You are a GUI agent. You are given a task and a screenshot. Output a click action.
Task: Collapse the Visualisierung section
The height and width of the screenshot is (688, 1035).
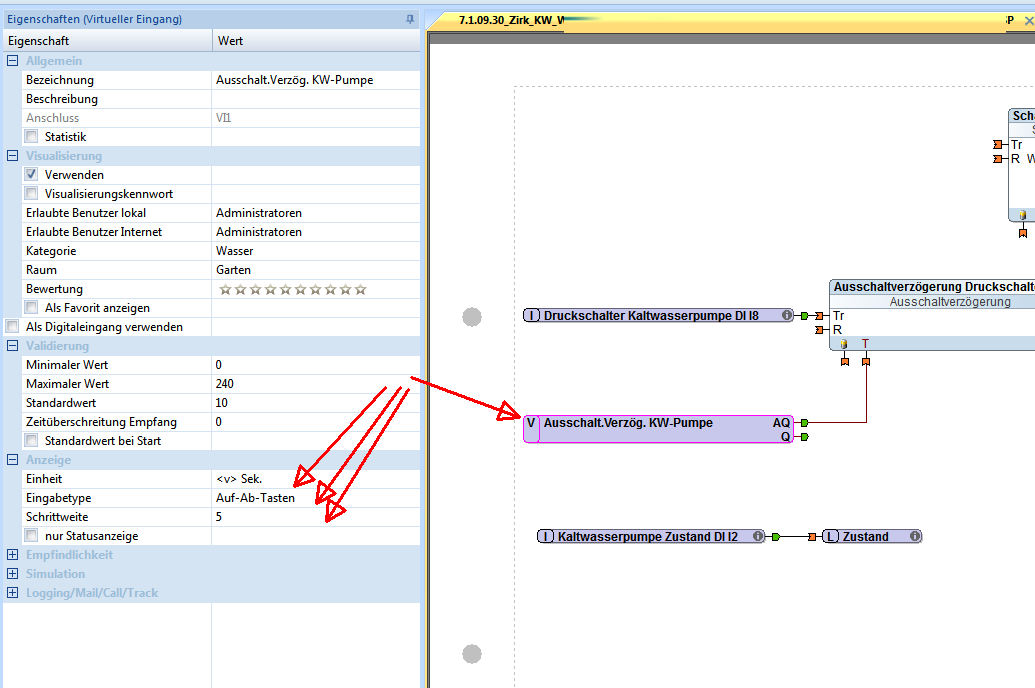[12, 156]
